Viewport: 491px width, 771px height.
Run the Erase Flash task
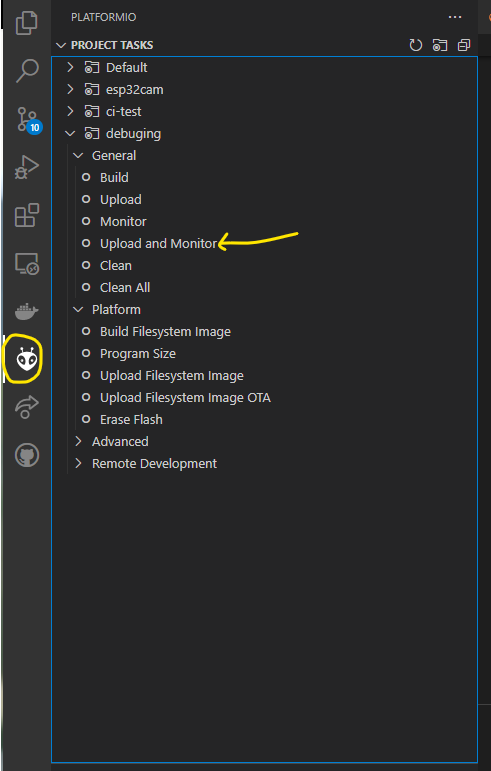(x=131, y=420)
